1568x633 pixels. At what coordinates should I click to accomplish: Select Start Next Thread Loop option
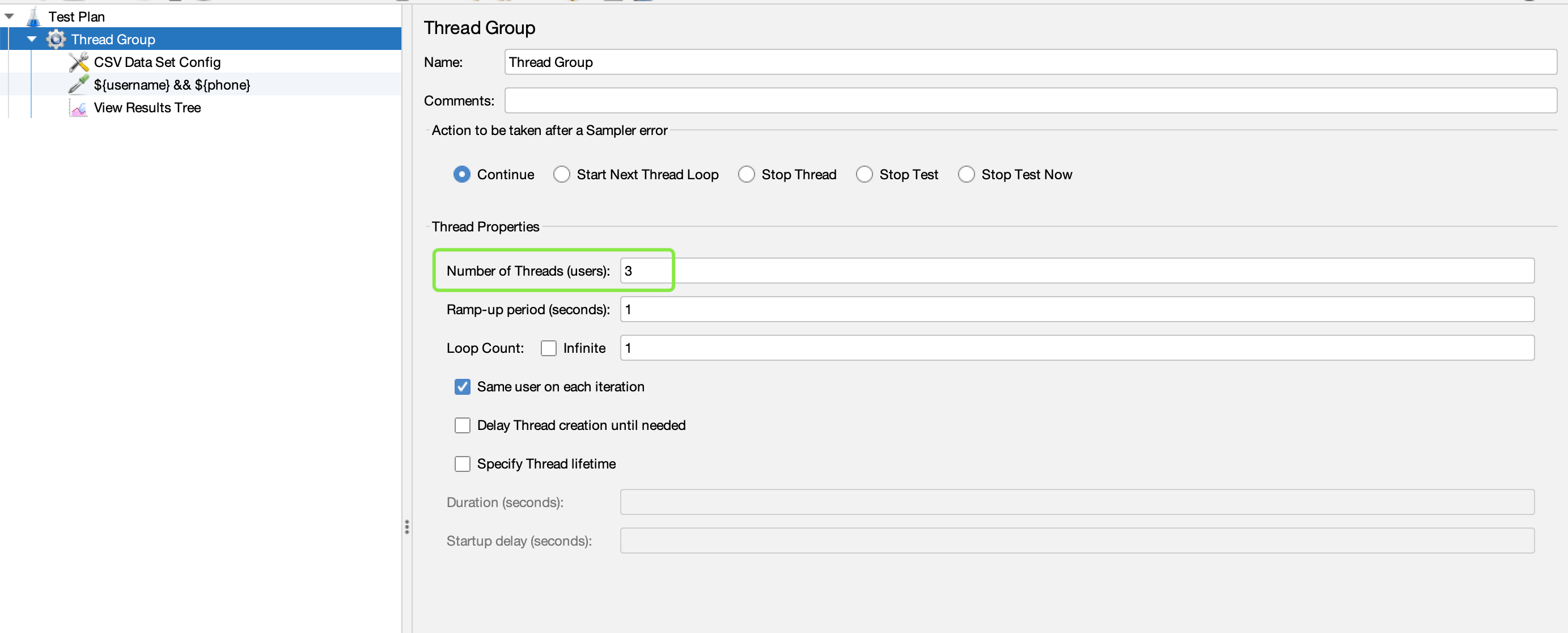point(561,175)
